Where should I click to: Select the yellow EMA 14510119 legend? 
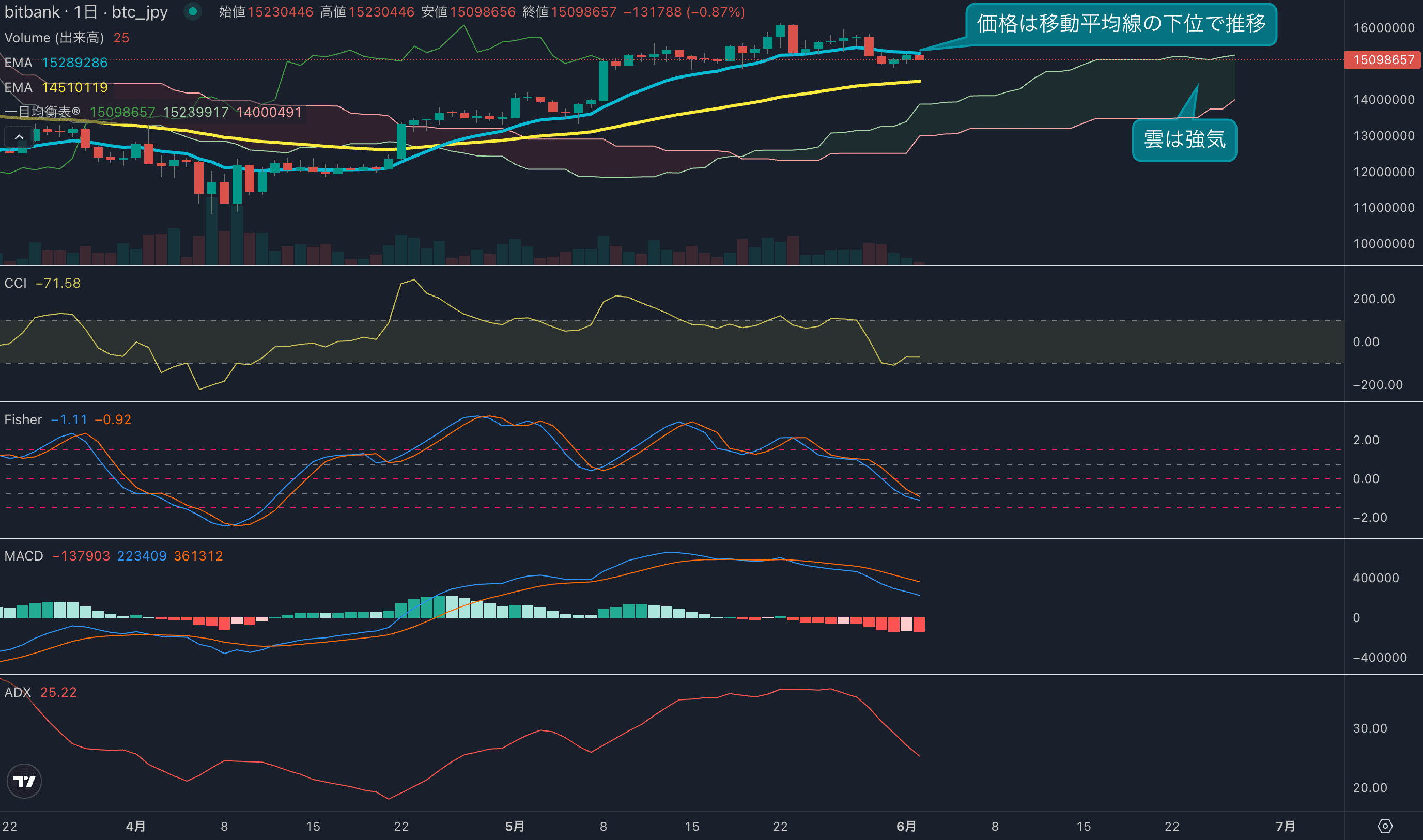click(57, 88)
